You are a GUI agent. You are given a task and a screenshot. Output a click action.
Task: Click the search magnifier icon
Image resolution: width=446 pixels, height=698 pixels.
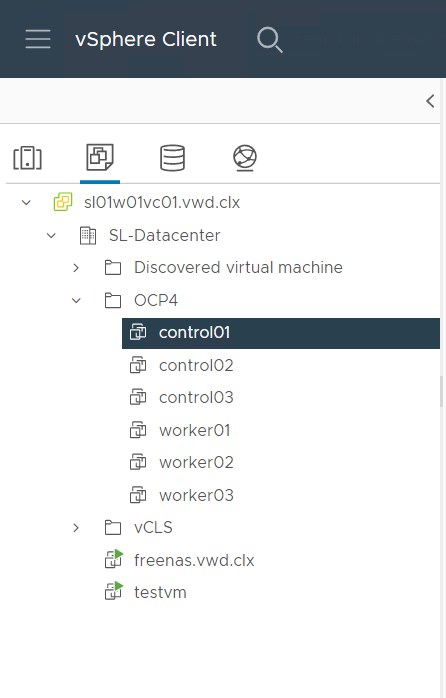(270, 40)
